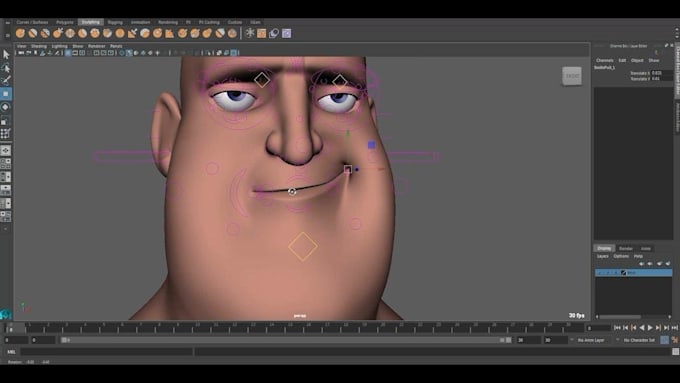
Task: Click the MEL command line input
Action: pos(106,352)
